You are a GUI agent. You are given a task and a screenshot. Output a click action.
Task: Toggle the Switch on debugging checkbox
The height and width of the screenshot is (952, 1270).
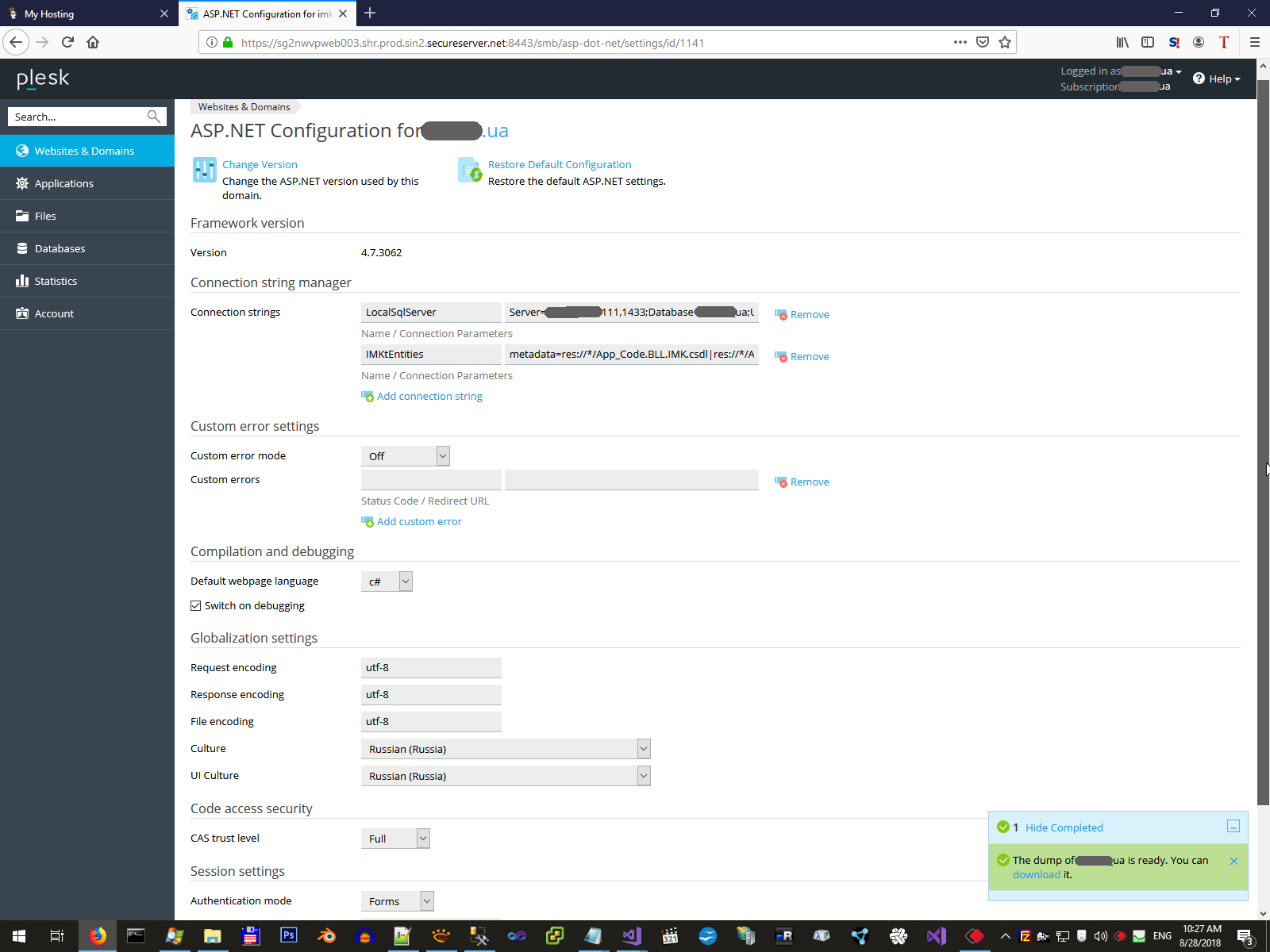tap(196, 605)
